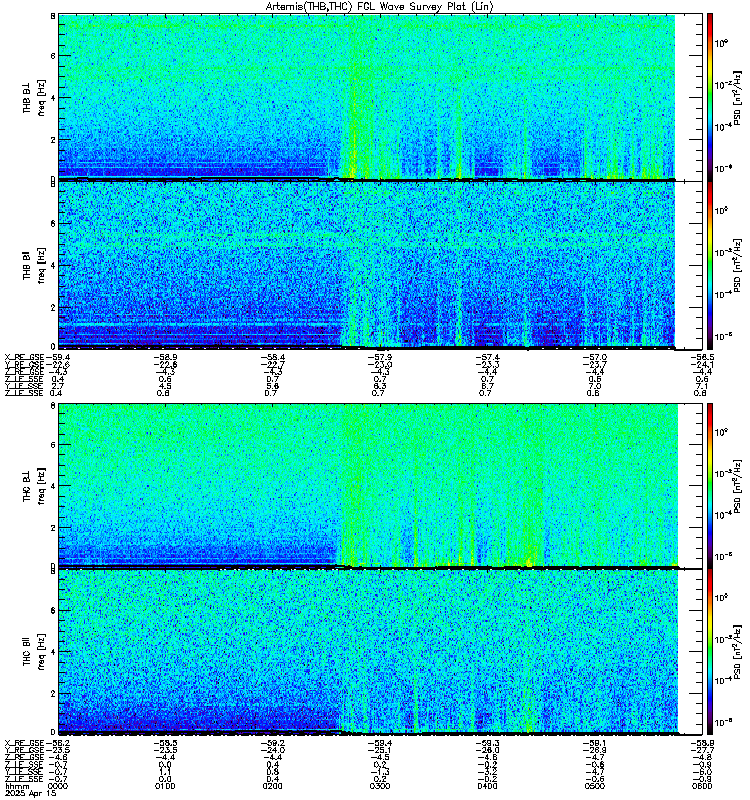The width and height of the screenshot is (750, 800).
Task: Click the '2025 Apr 15' date label
Action: (30, 794)
